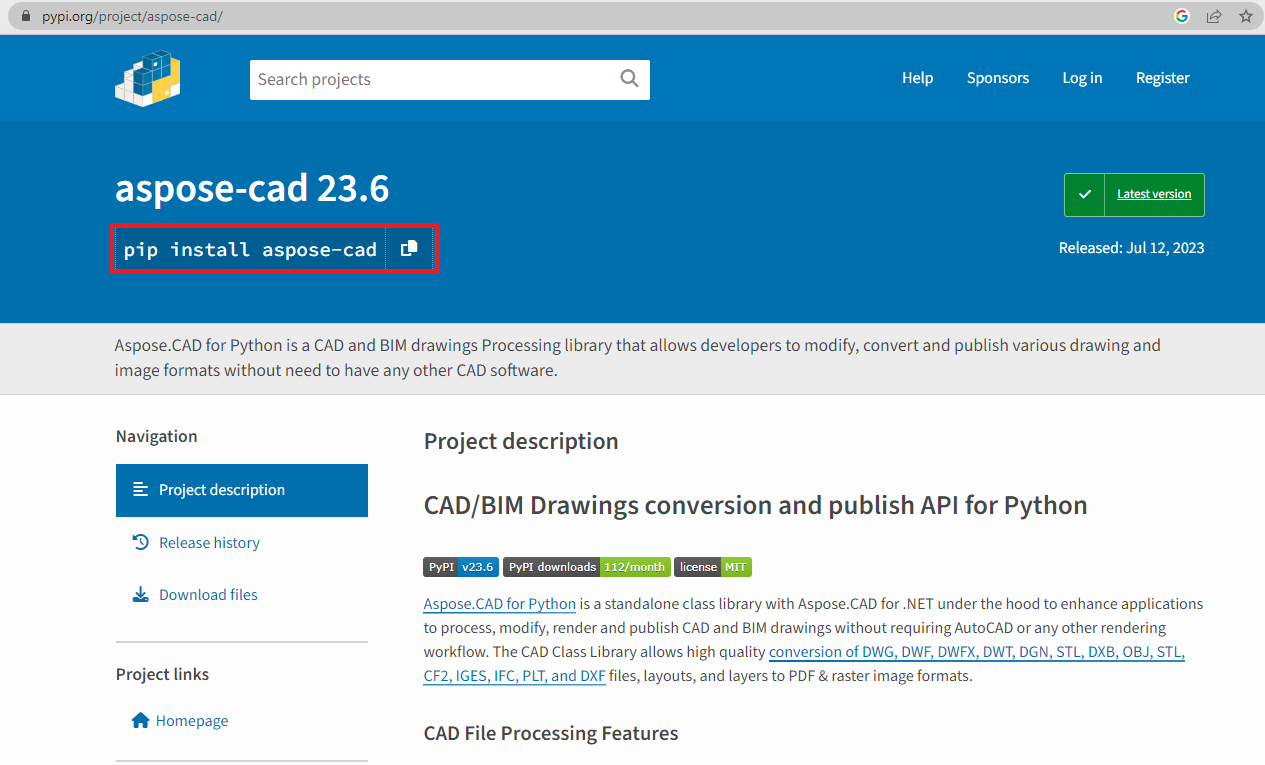The image size is (1265, 765).
Task: Click the Project description main heading
Action: pos(521,441)
